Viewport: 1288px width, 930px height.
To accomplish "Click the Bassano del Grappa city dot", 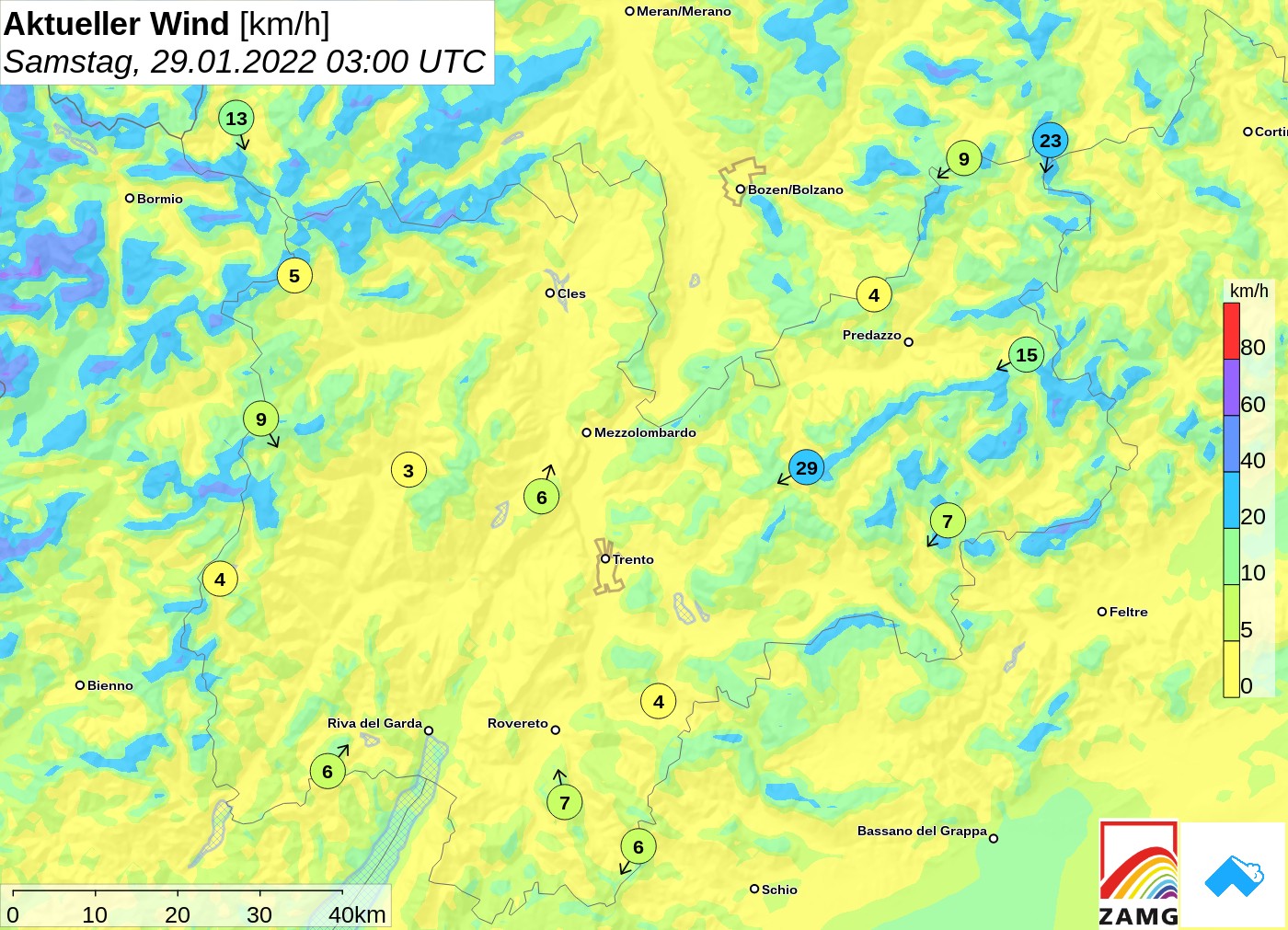I will tap(994, 838).
